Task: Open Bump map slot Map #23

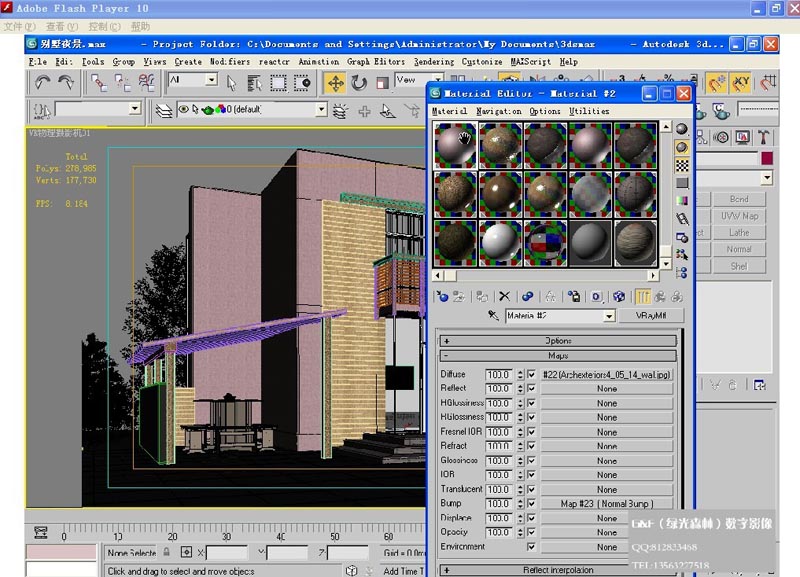Action: (607, 504)
